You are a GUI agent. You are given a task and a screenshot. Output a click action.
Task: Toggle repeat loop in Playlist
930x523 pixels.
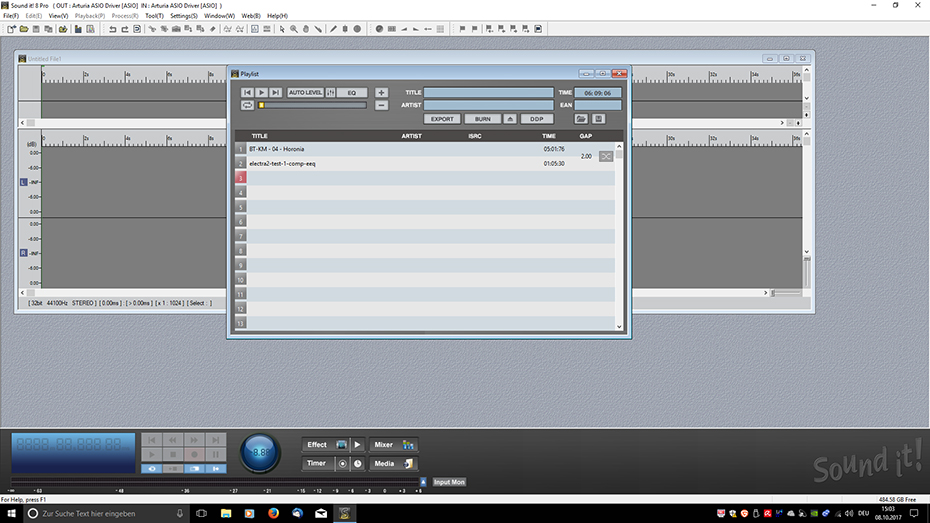(247, 105)
